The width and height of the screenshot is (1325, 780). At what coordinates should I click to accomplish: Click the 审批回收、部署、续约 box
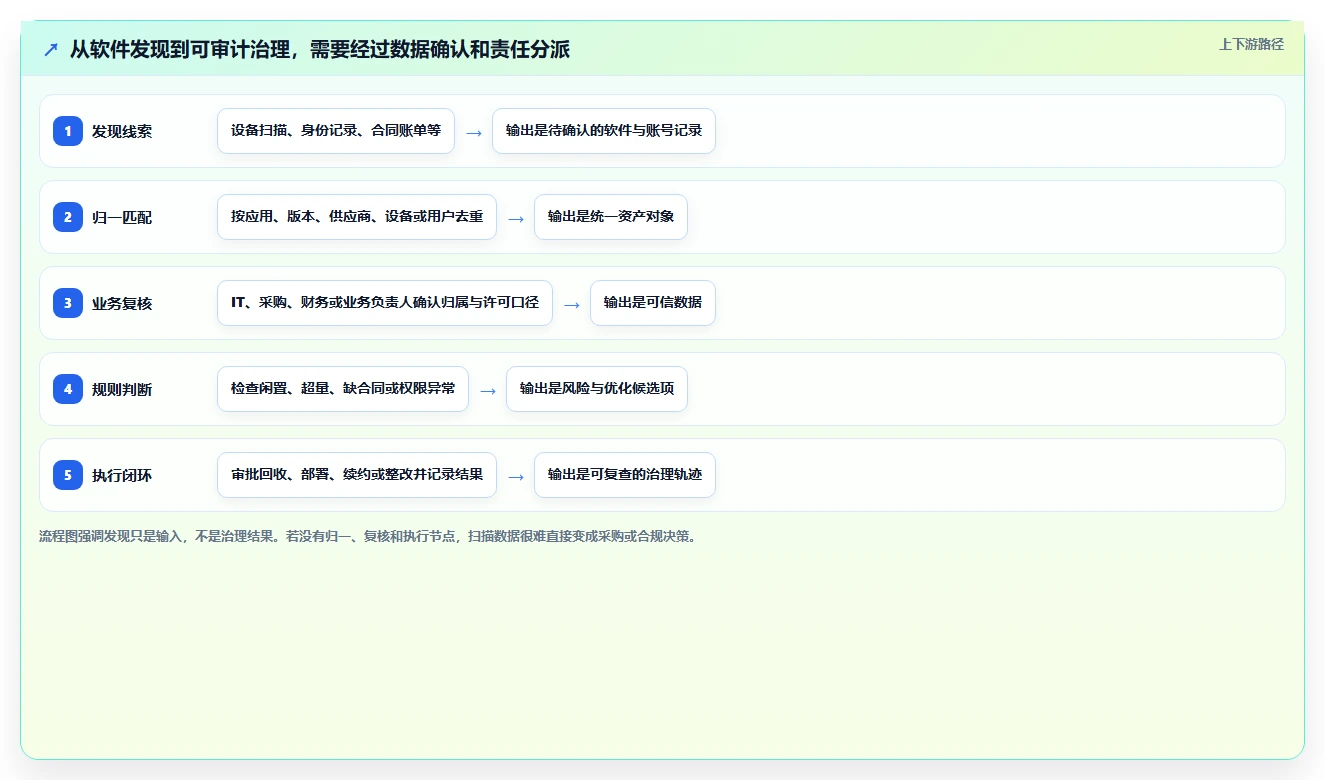pos(357,475)
